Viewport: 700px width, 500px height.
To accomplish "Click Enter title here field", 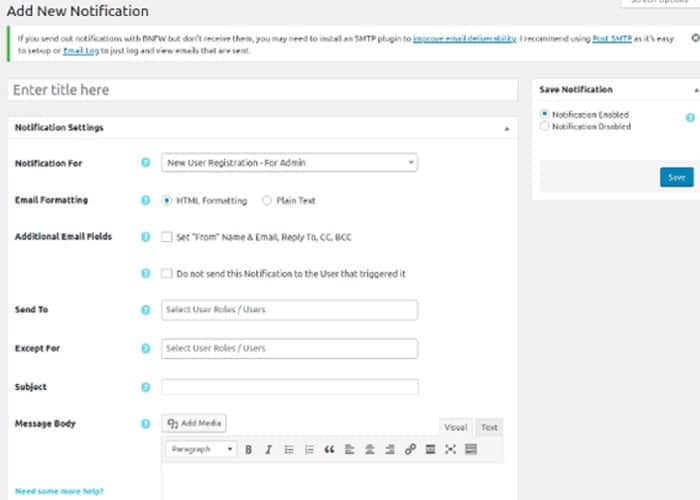I will click(263, 90).
